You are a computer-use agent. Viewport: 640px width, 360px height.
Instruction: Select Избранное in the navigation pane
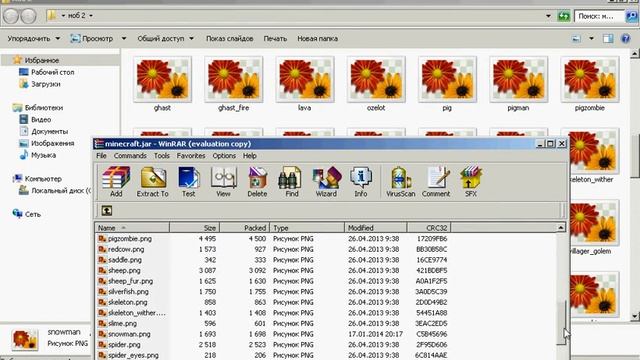coord(42,60)
